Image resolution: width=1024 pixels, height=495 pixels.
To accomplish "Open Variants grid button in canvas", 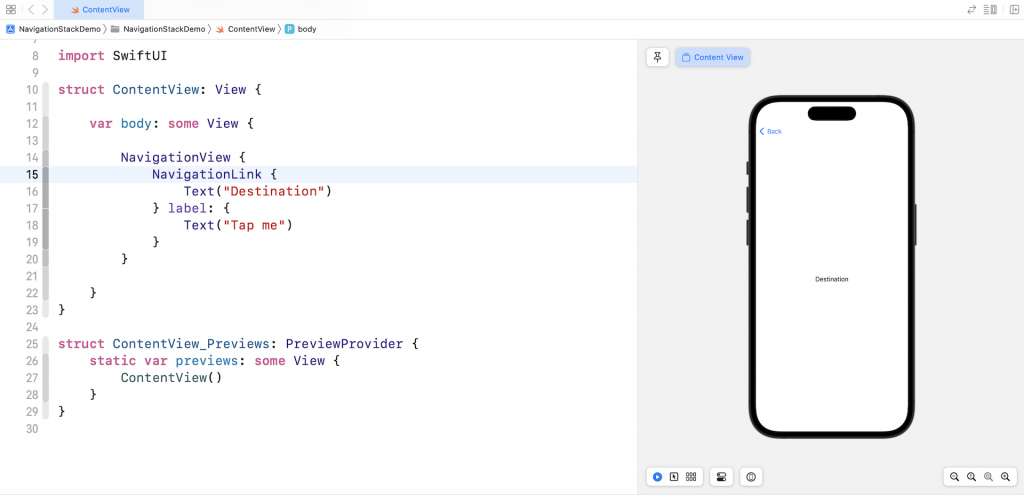I will (x=691, y=477).
